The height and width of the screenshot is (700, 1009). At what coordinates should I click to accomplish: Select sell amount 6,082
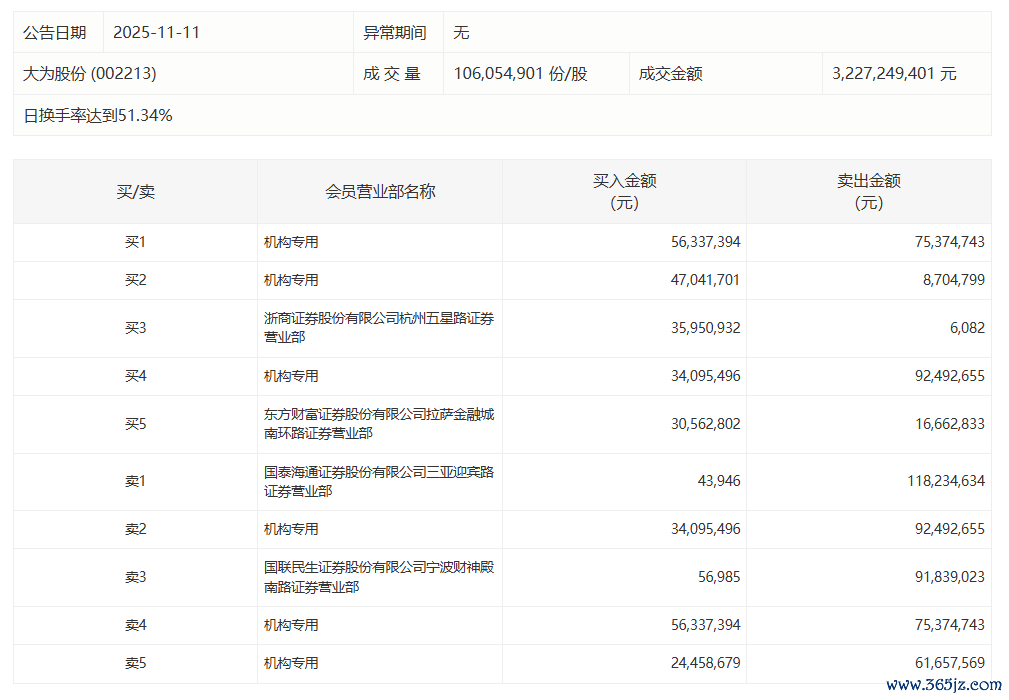968,328
